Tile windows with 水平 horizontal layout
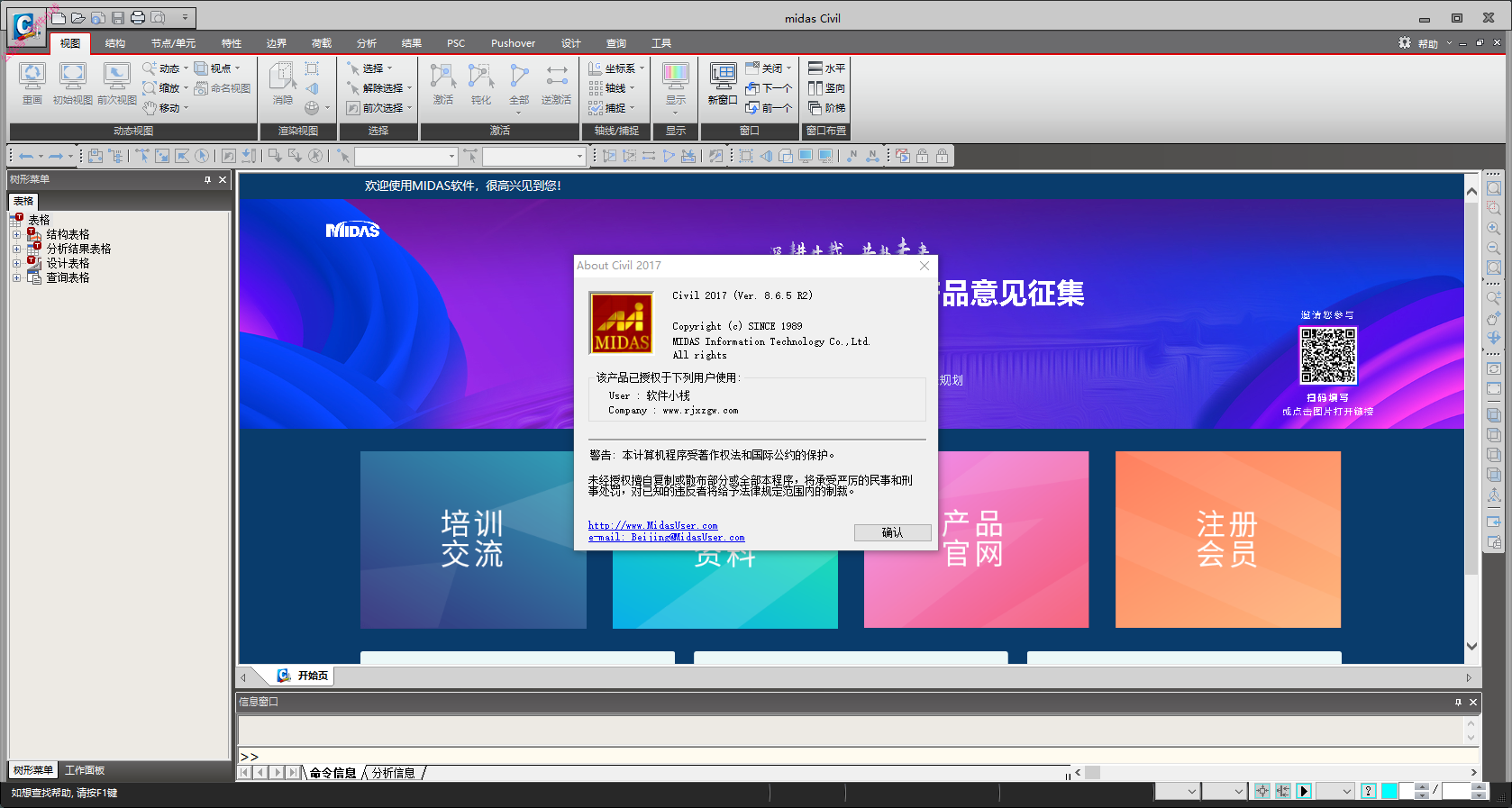Screen dimensions: 1512x808 tap(826, 68)
